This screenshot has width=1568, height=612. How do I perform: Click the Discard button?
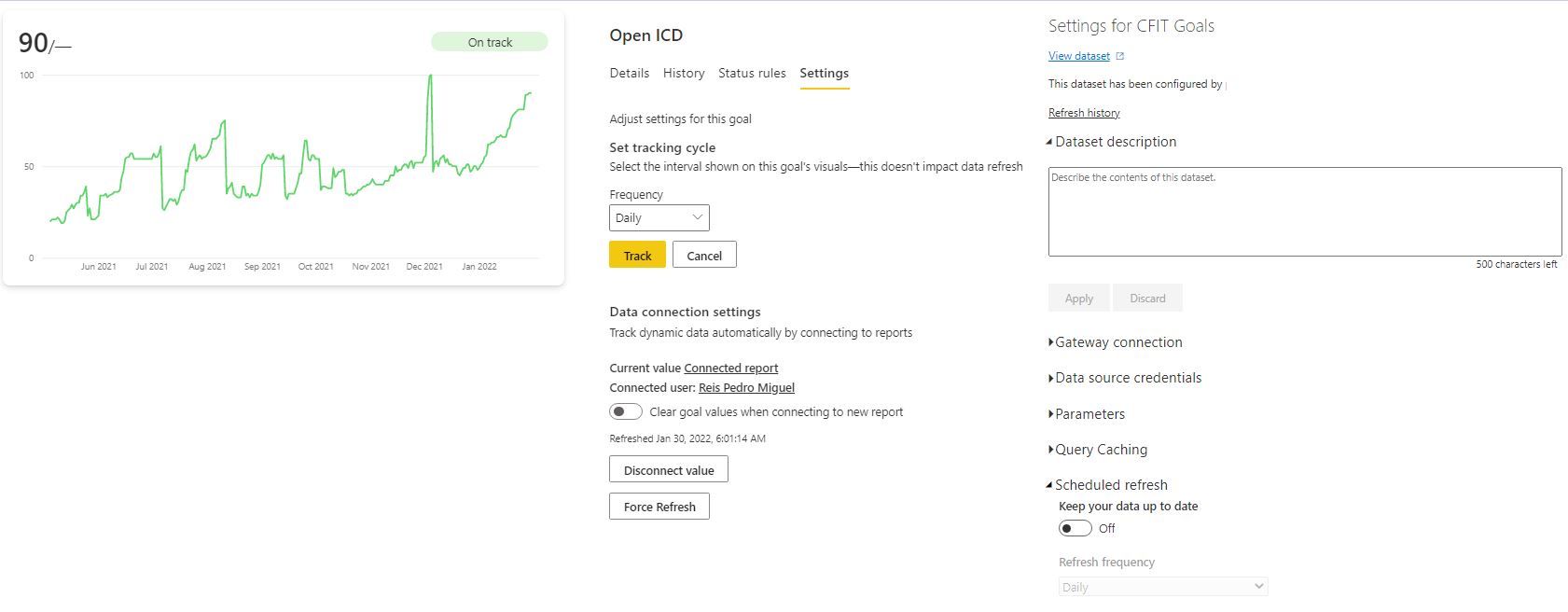coord(1148,298)
